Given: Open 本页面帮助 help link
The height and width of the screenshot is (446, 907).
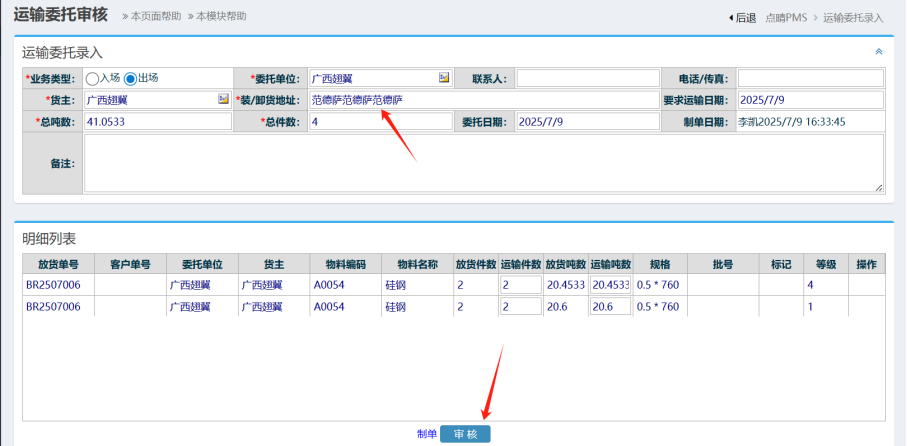Looking at the screenshot, I should click(152, 17).
